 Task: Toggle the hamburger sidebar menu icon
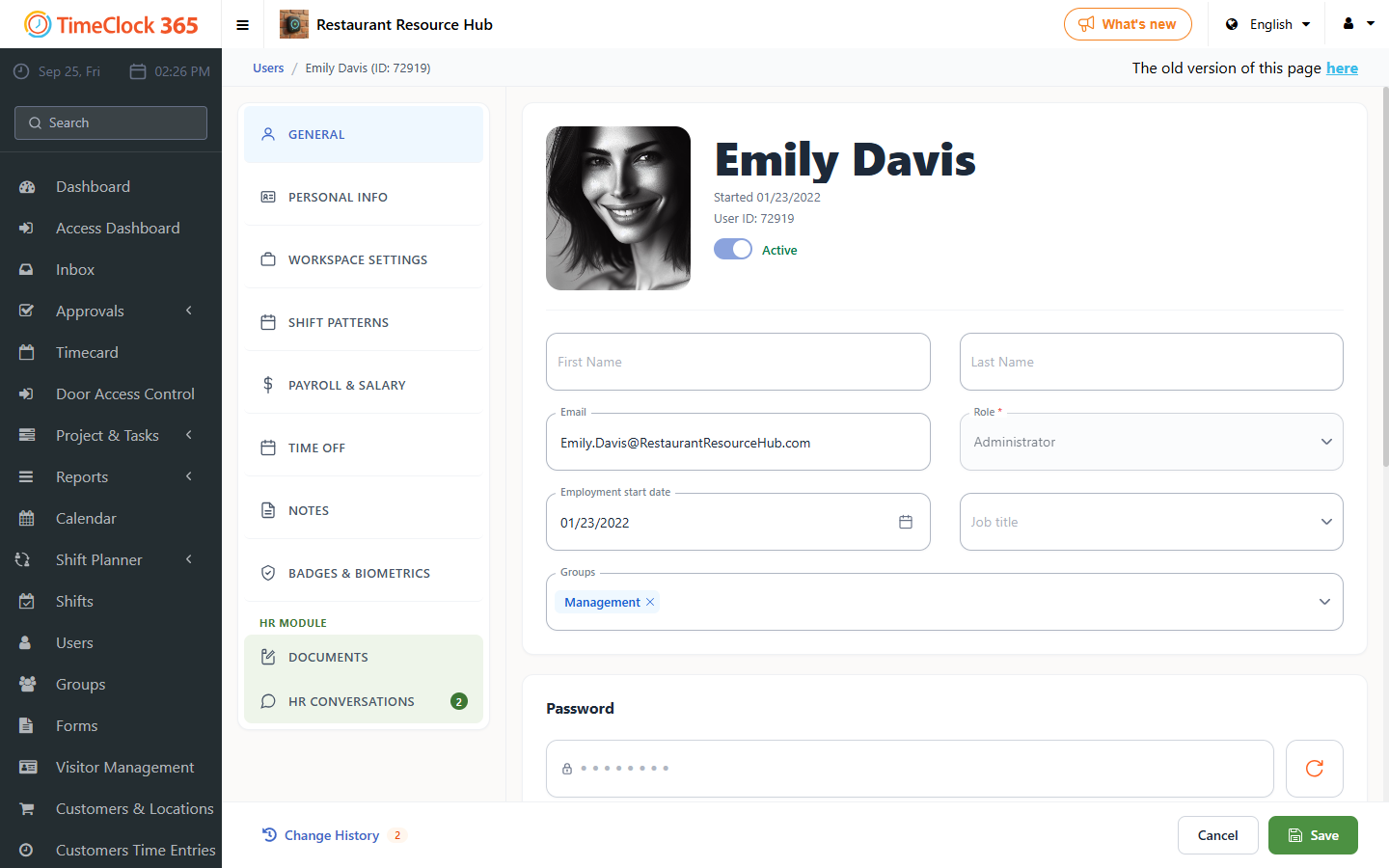pos(243,25)
